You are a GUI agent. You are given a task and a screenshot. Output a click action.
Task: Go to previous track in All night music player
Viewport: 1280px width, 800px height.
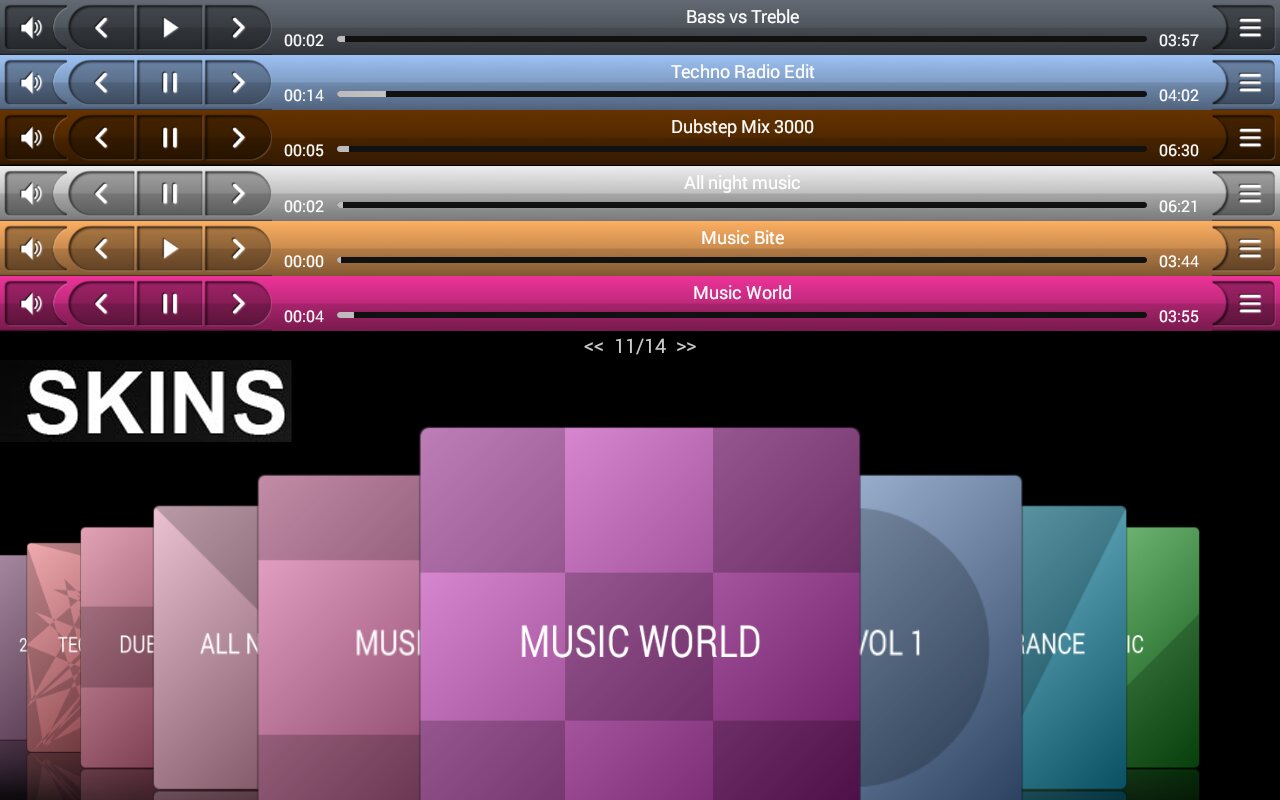click(101, 193)
